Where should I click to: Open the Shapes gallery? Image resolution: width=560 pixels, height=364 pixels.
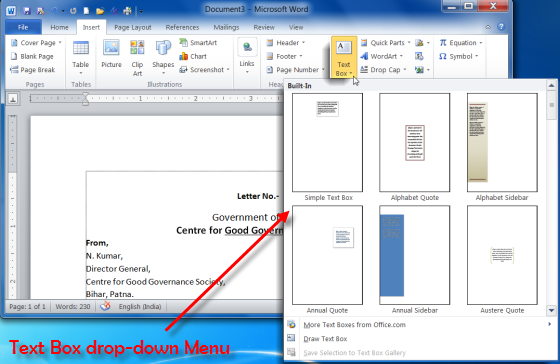coord(163,58)
